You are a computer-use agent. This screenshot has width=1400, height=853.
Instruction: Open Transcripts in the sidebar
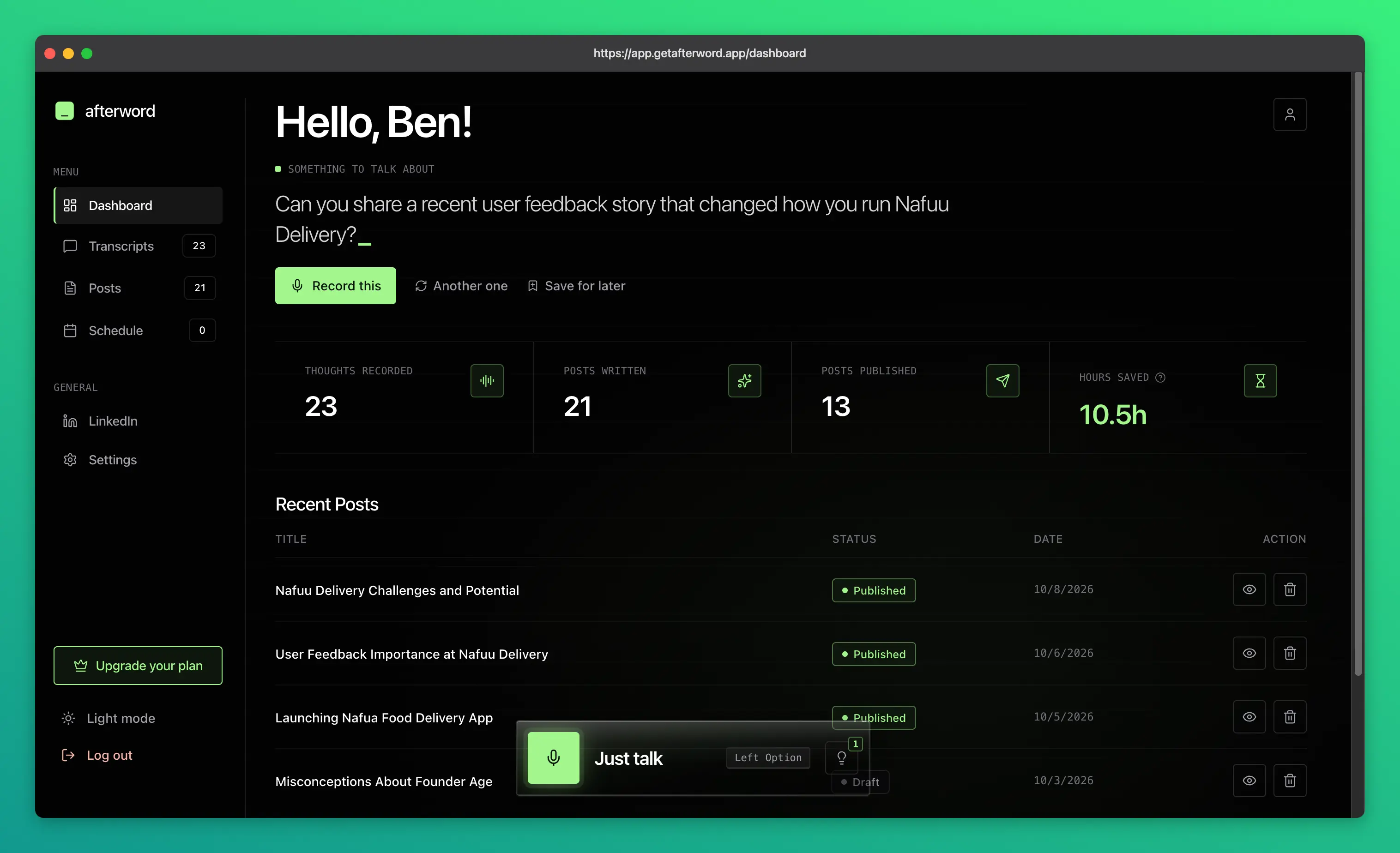coord(138,246)
